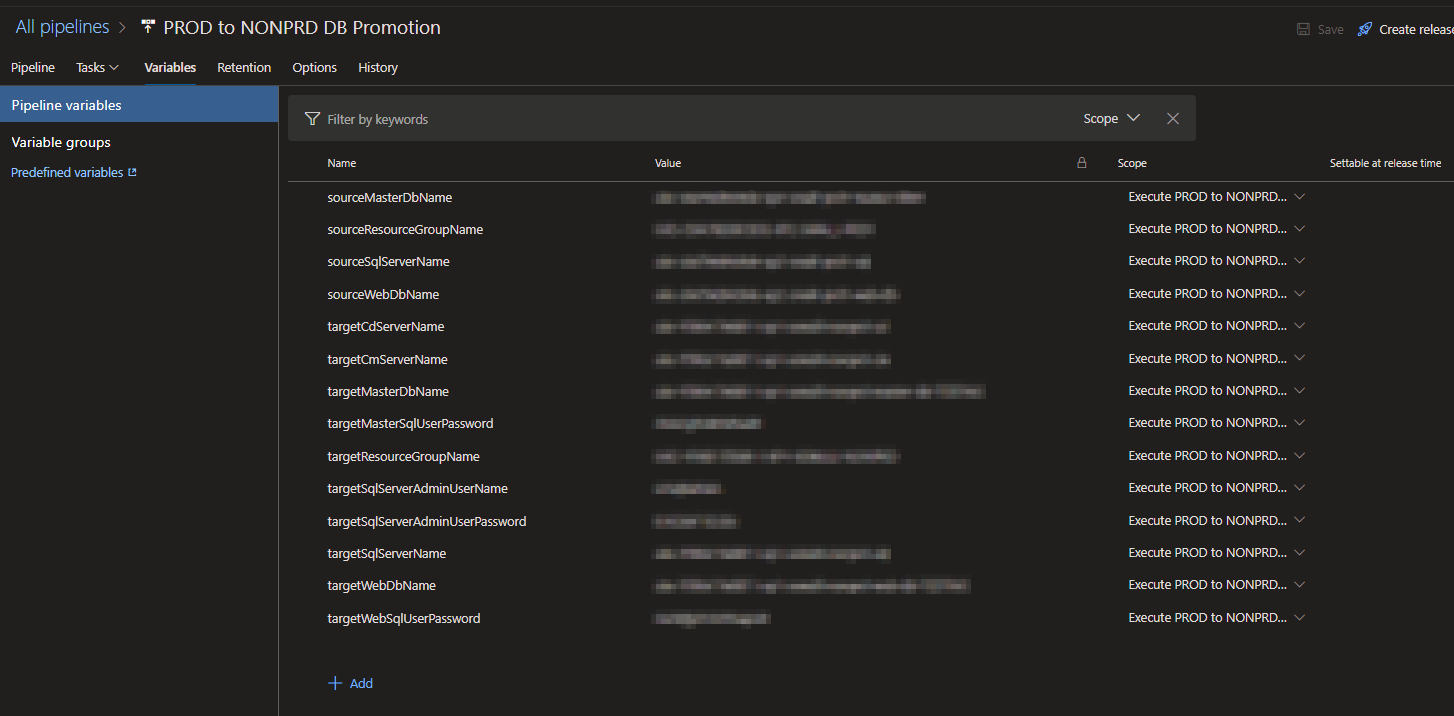Select variable name sourceSqlServerName
The width and height of the screenshot is (1454, 716).
(x=388, y=261)
